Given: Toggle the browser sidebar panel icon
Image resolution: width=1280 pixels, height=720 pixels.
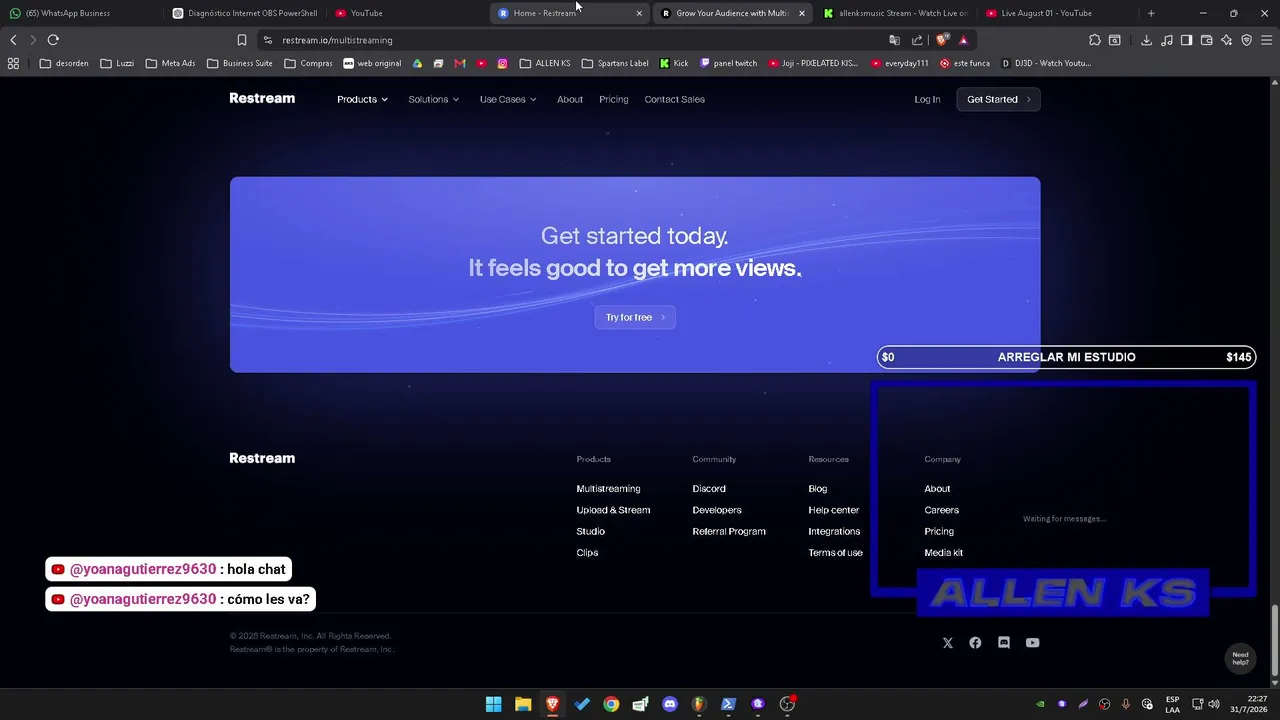Looking at the screenshot, I should (x=1186, y=40).
